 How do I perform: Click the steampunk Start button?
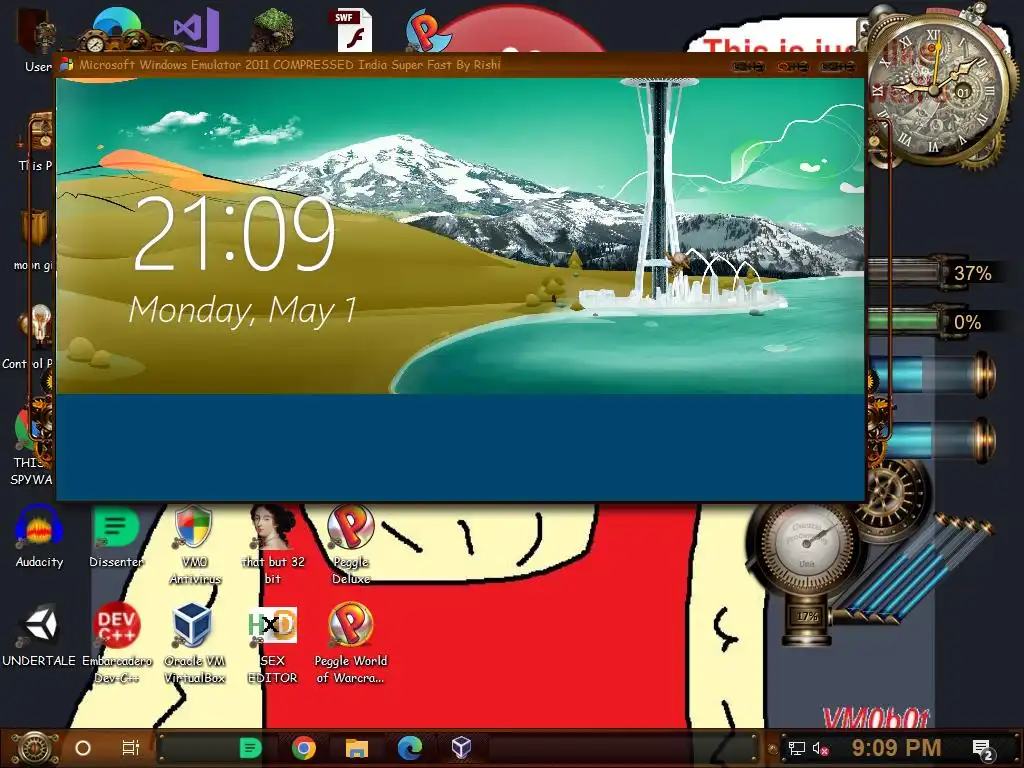34,748
